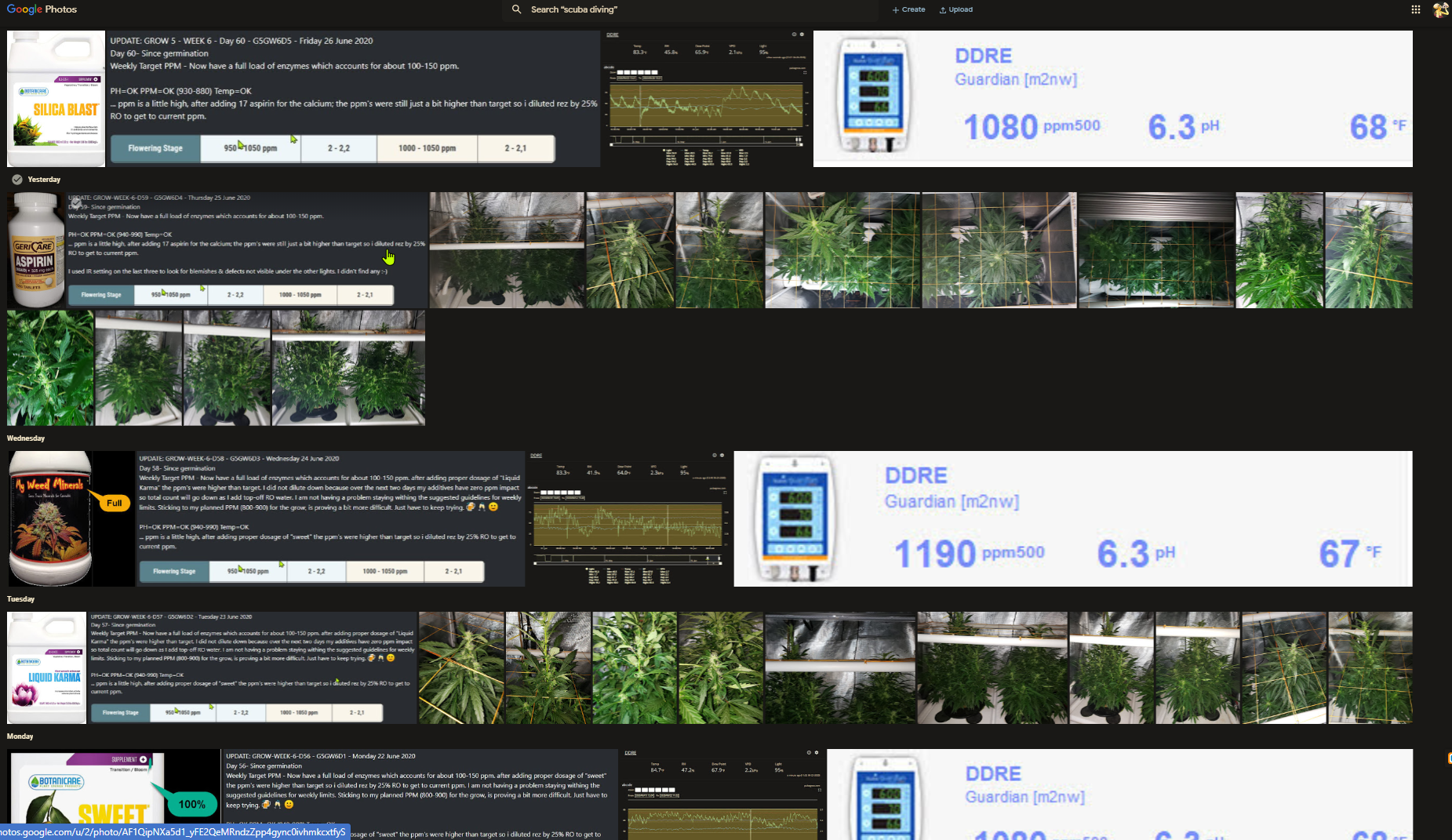Open the wide potted plants photo ending Yesterday
The image size is (1452, 840).
coord(348,368)
